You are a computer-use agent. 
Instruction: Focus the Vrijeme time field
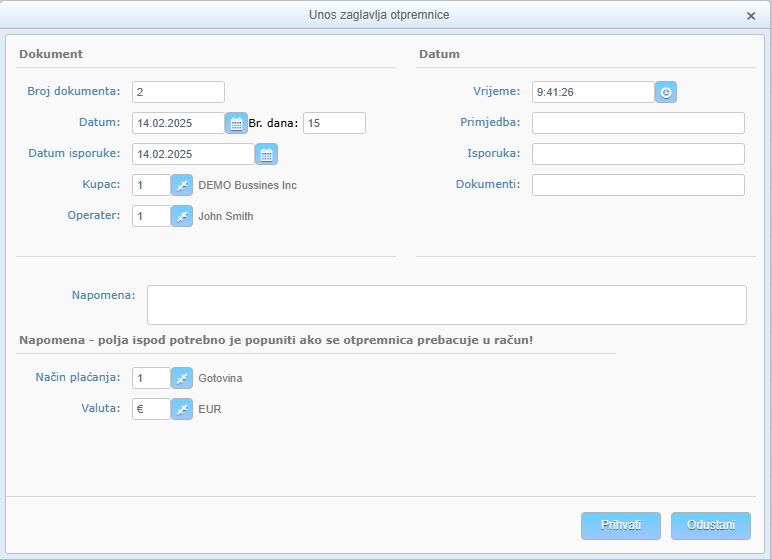click(x=593, y=92)
